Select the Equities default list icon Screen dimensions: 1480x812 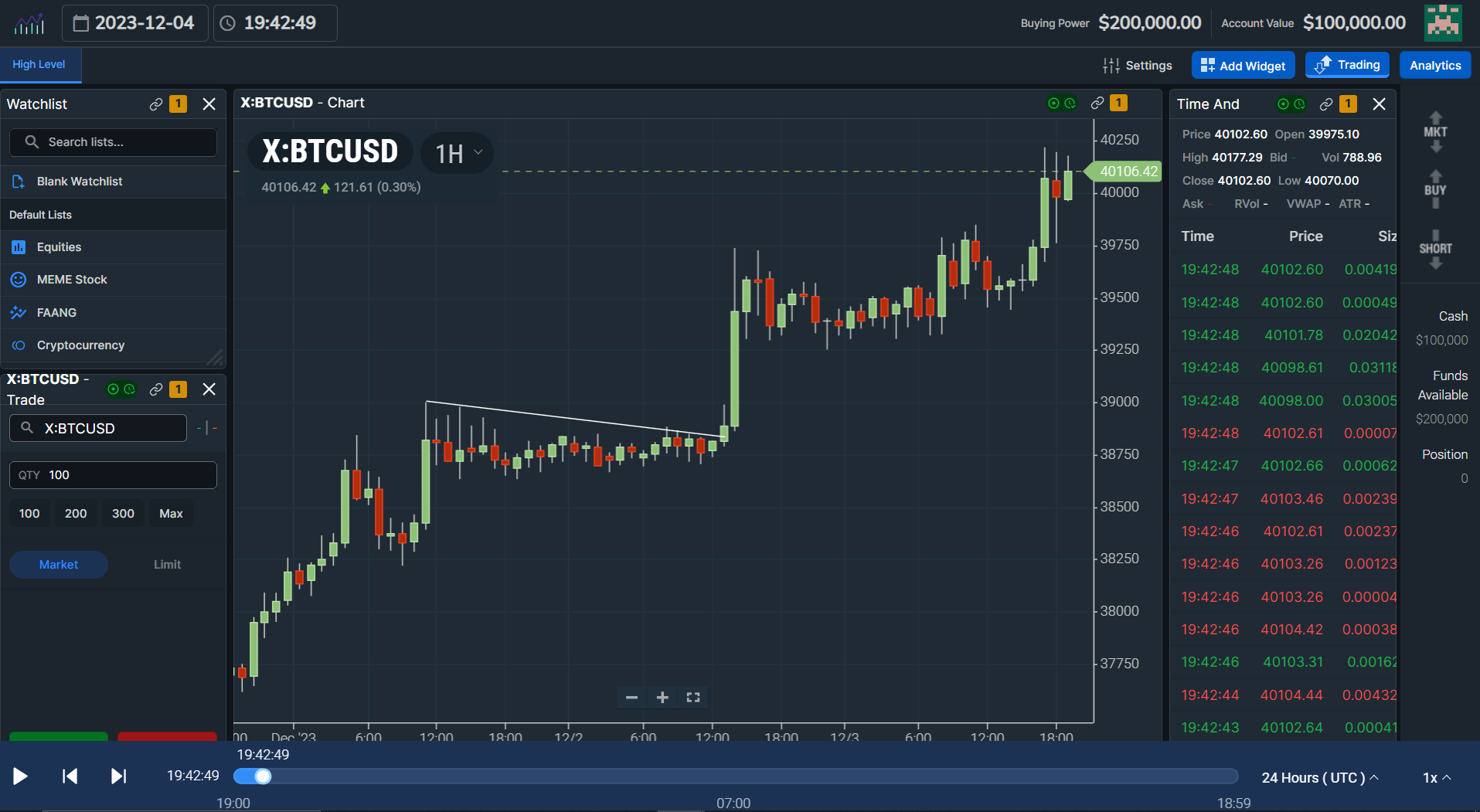pyautogui.click(x=19, y=246)
